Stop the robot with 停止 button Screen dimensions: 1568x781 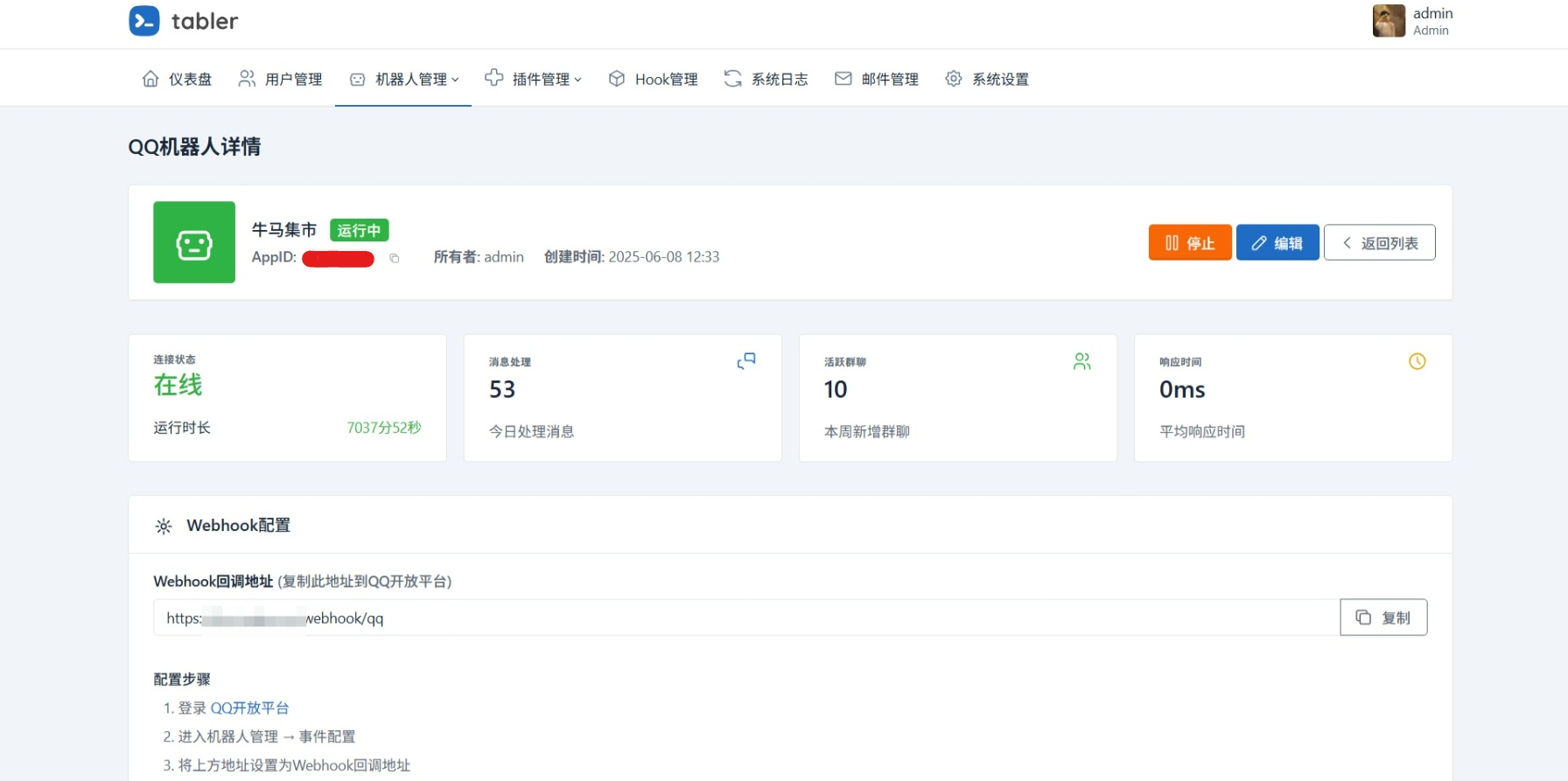click(1190, 242)
